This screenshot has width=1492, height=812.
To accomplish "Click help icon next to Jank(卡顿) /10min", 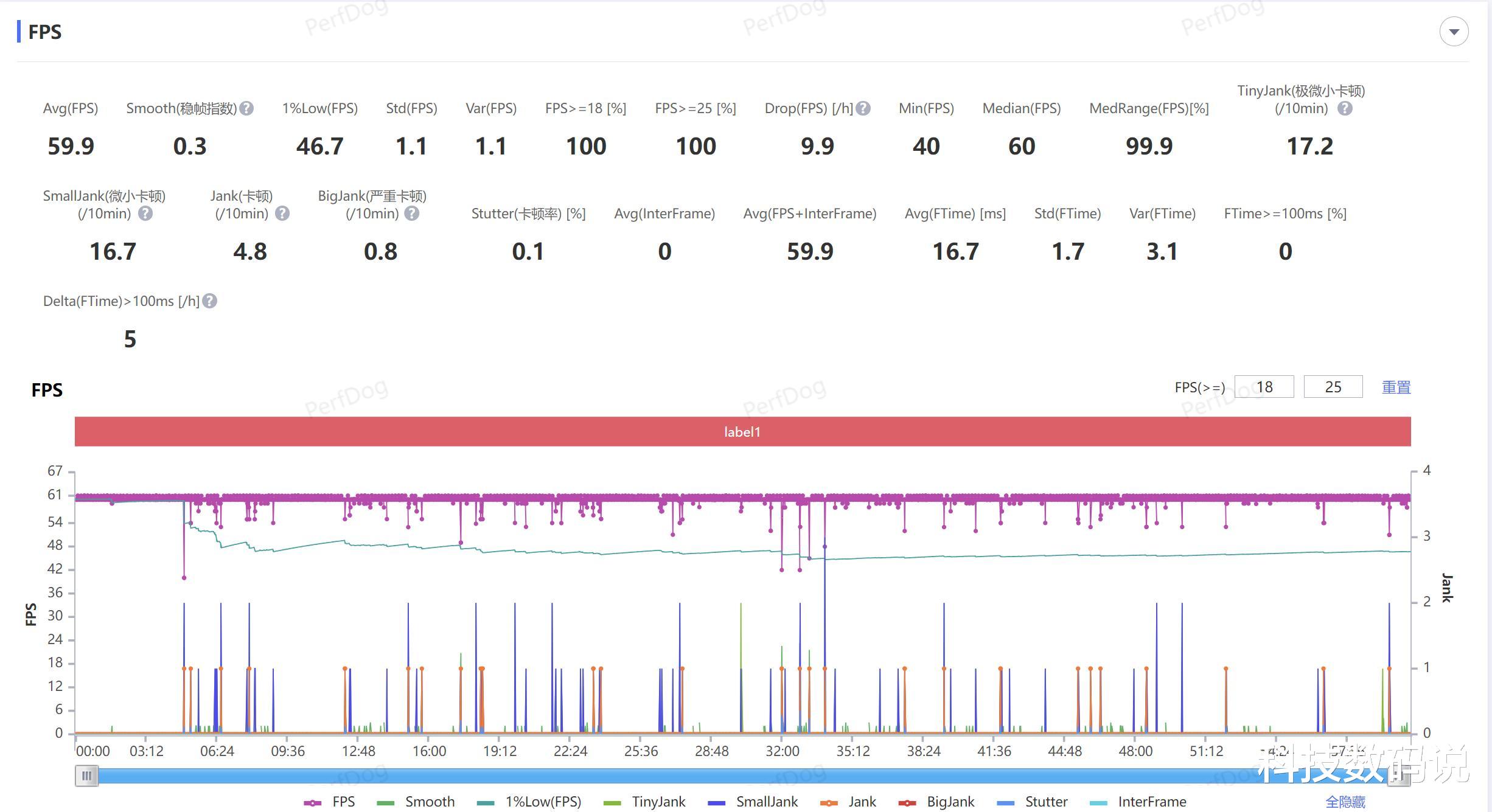I will pos(282,214).
